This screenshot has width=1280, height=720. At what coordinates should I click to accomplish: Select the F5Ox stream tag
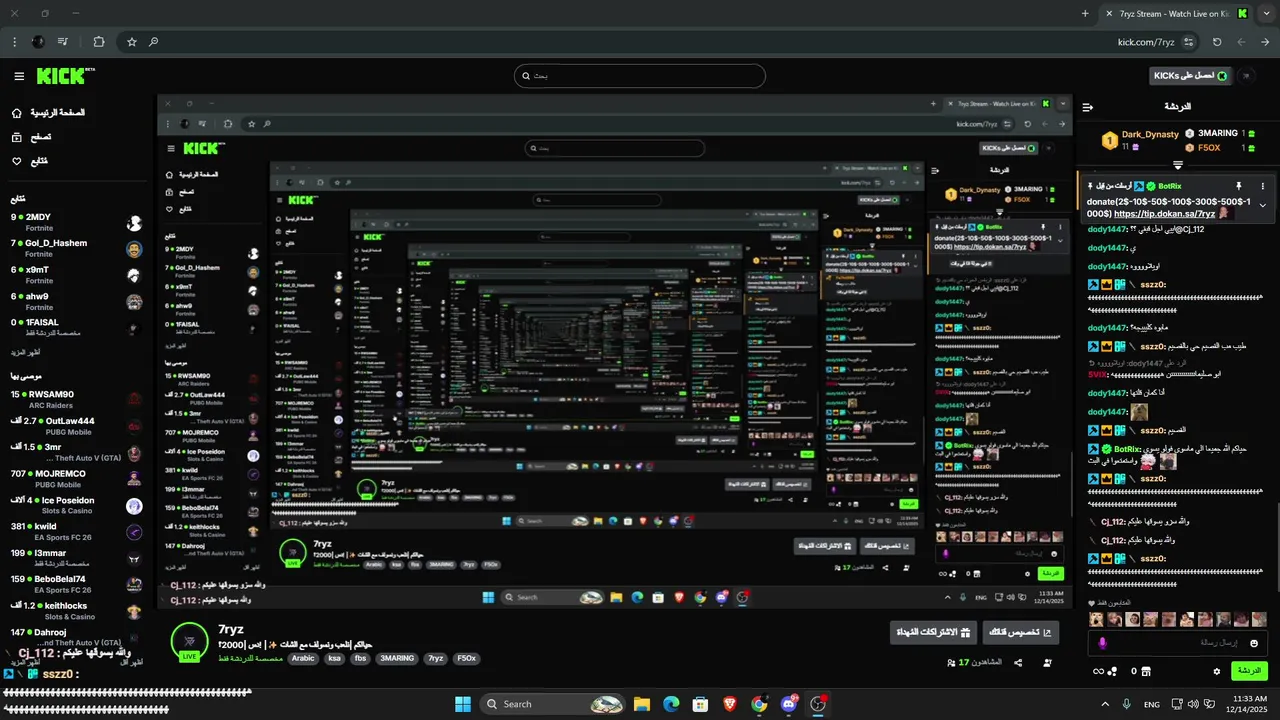point(466,659)
